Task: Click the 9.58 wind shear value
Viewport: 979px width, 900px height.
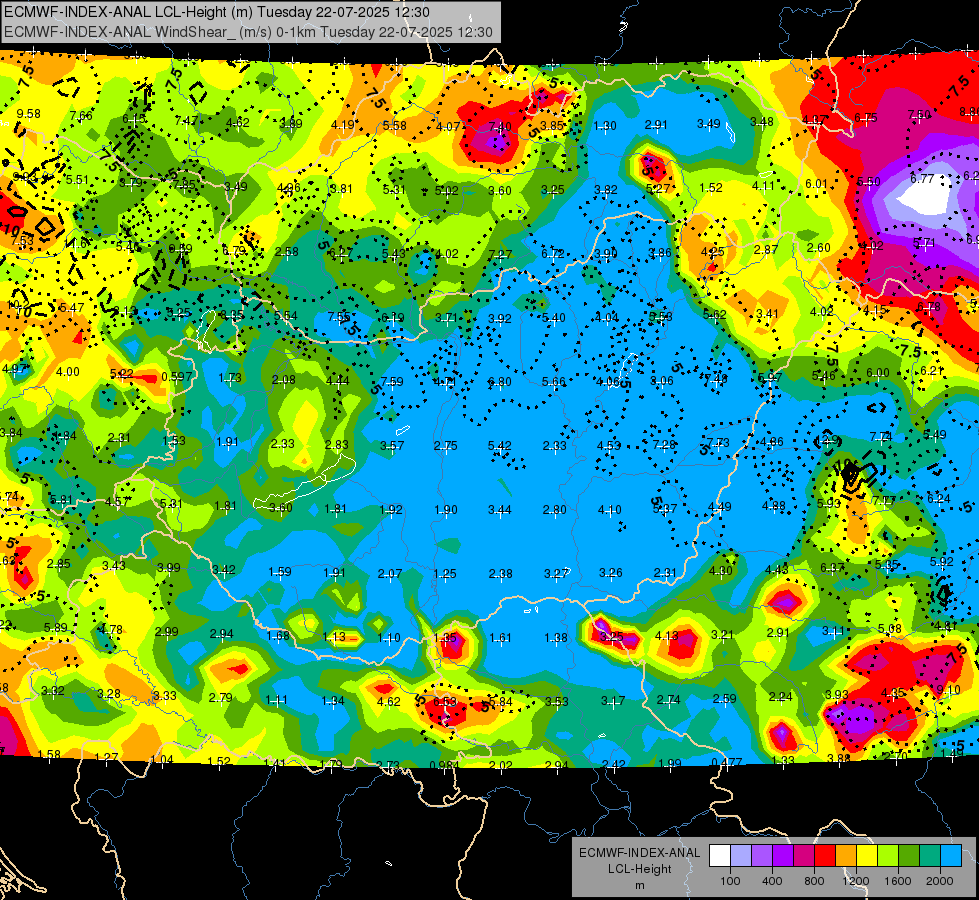Action: (29, 114)
